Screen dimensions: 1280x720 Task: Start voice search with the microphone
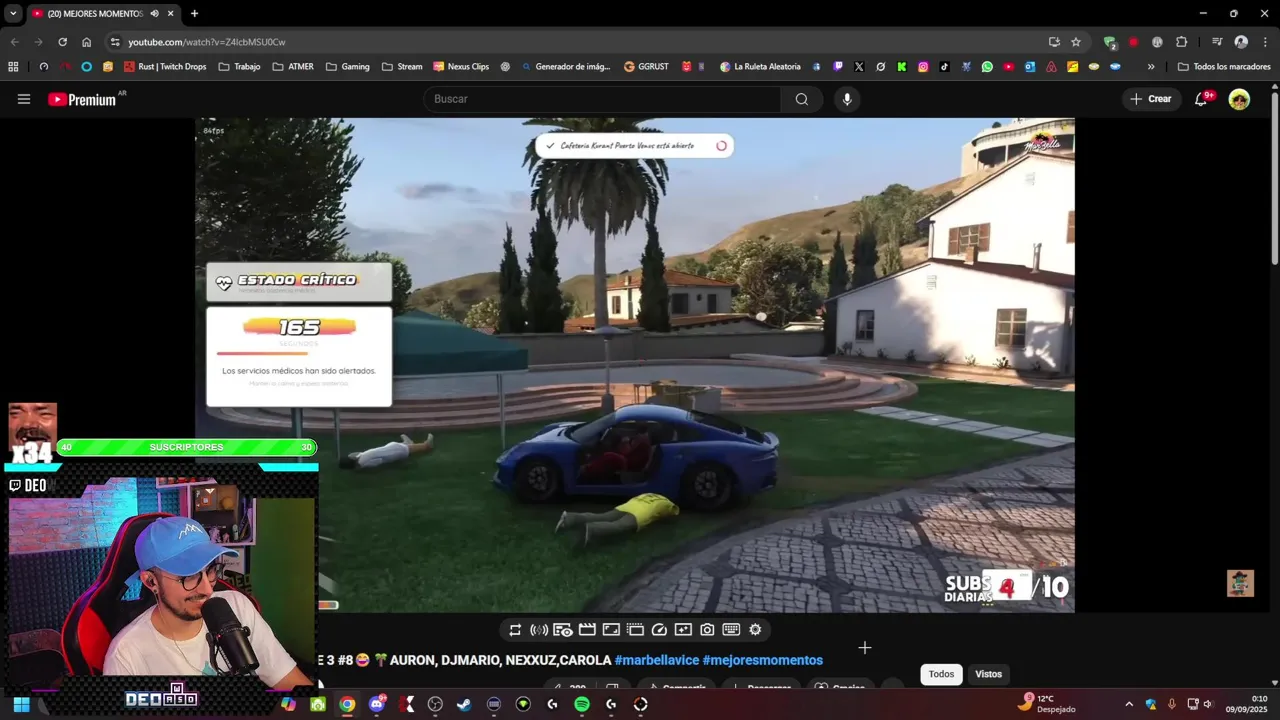click(x=847, y=99)
